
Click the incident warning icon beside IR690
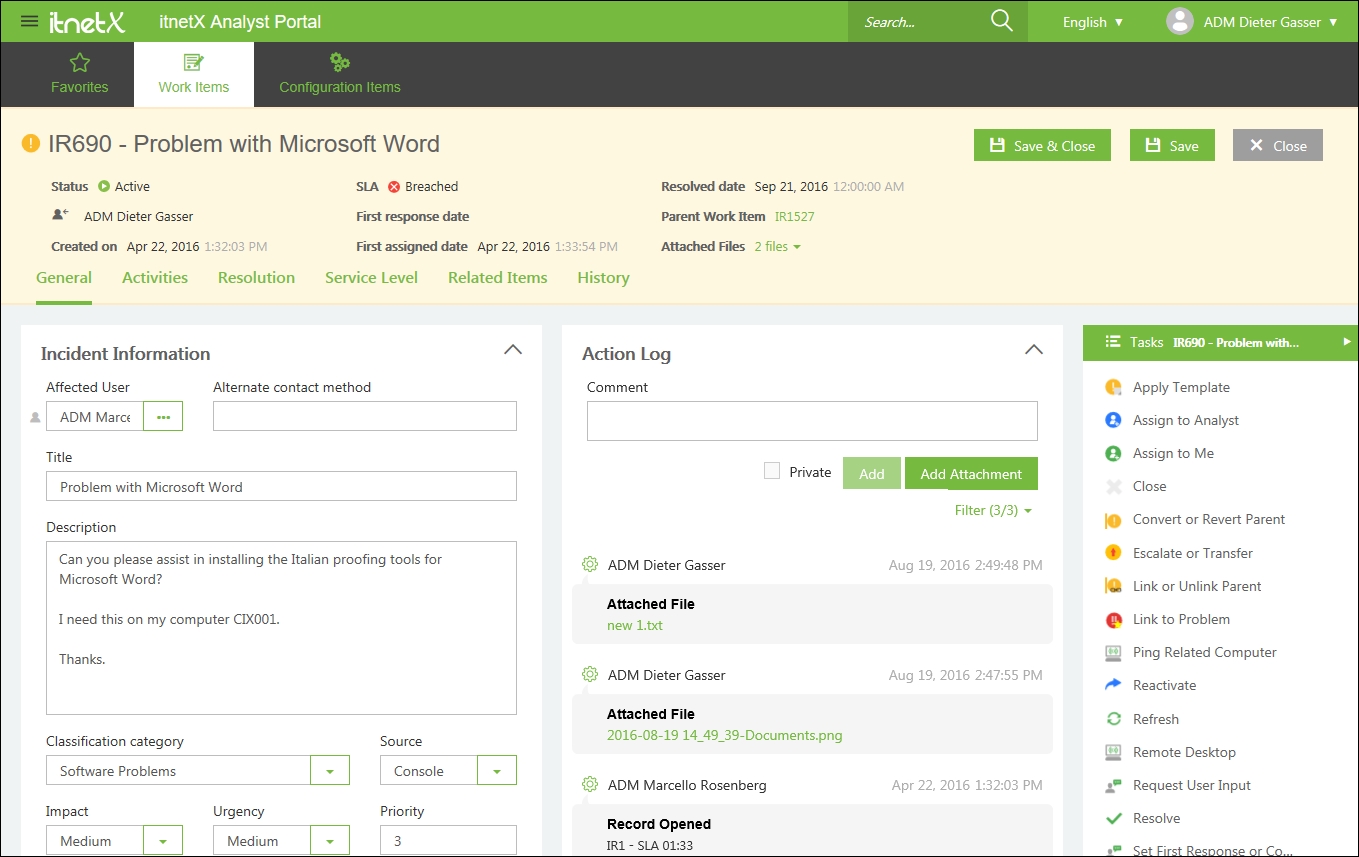(x=31, y=144)
